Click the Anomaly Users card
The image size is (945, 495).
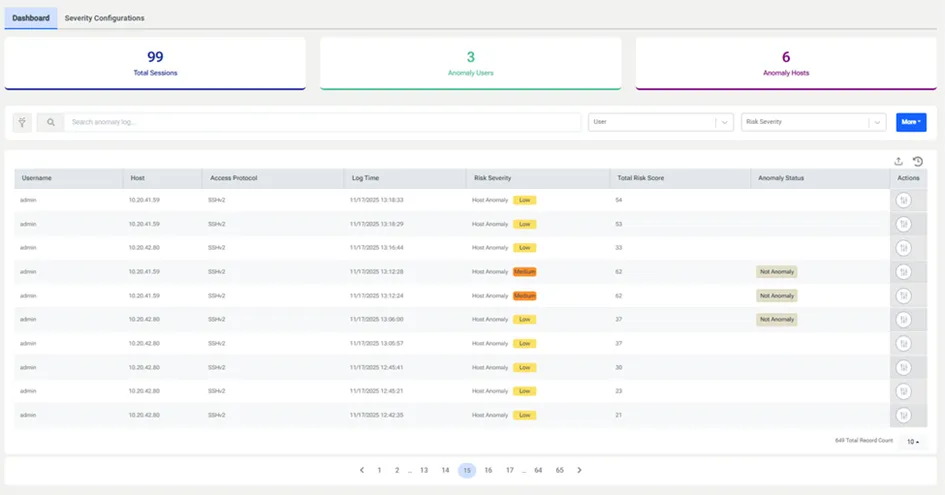471,63
